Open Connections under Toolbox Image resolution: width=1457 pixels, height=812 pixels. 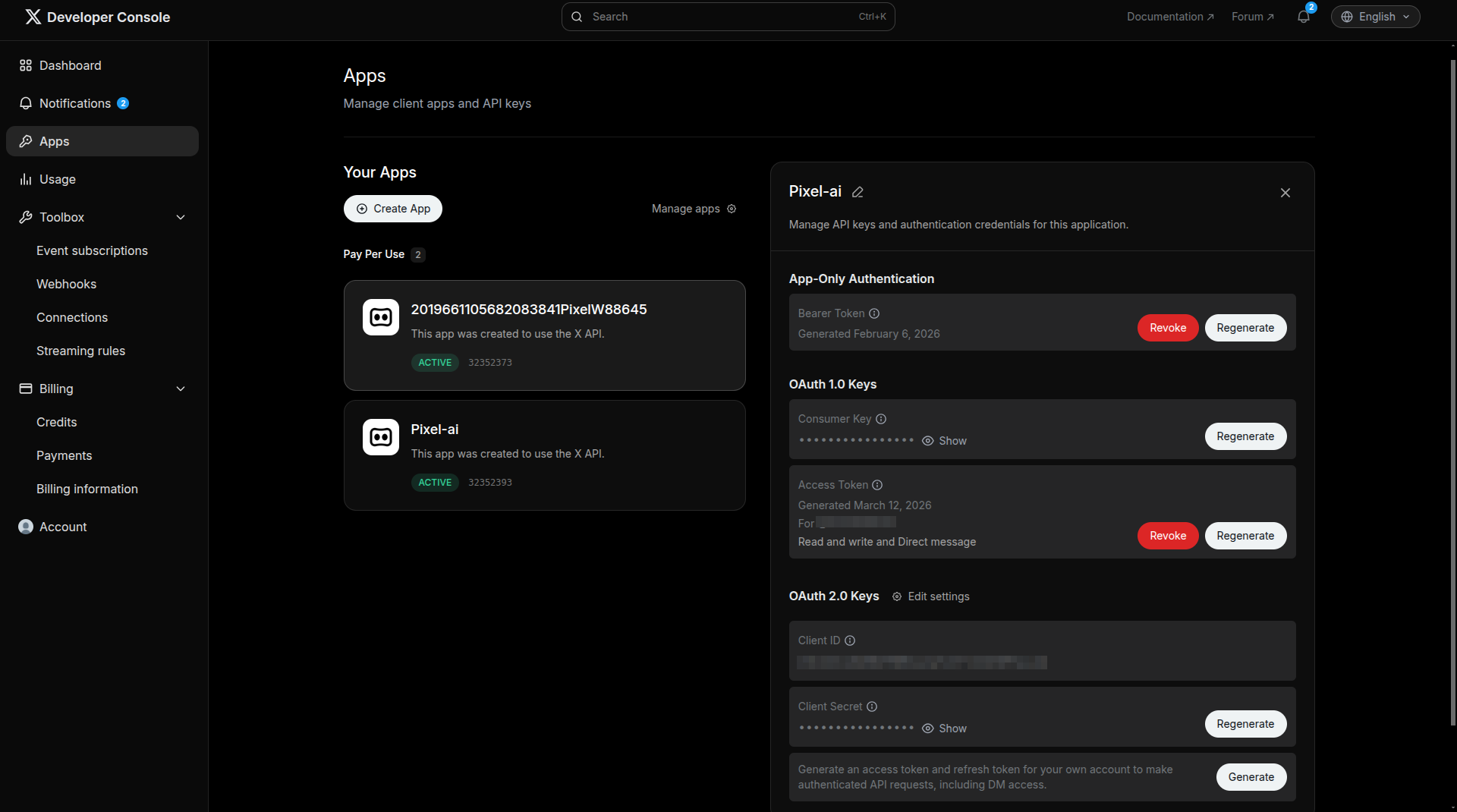pos(72,317)
